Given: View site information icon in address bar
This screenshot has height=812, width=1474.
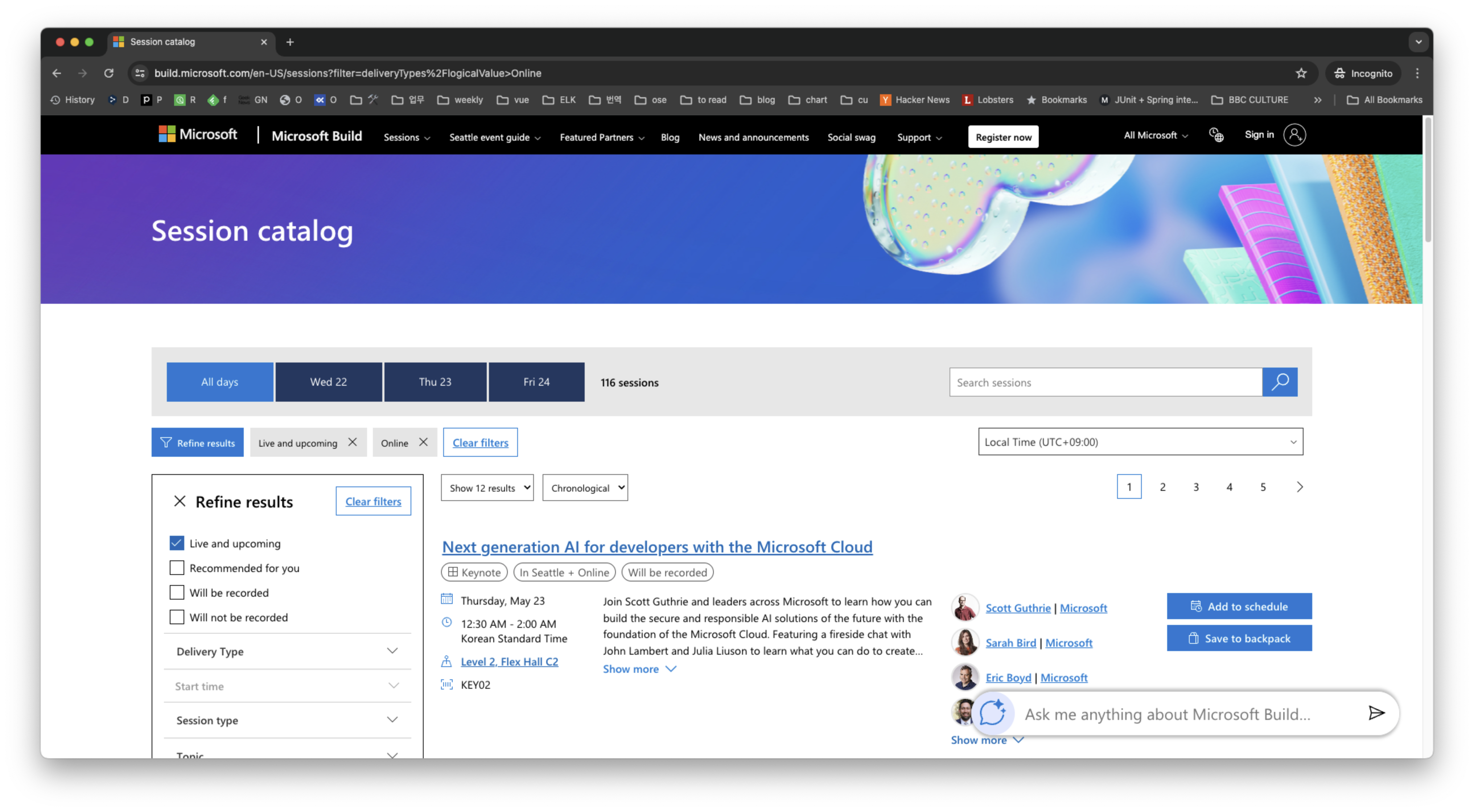Looking at the screenshot, I should 140,73.
